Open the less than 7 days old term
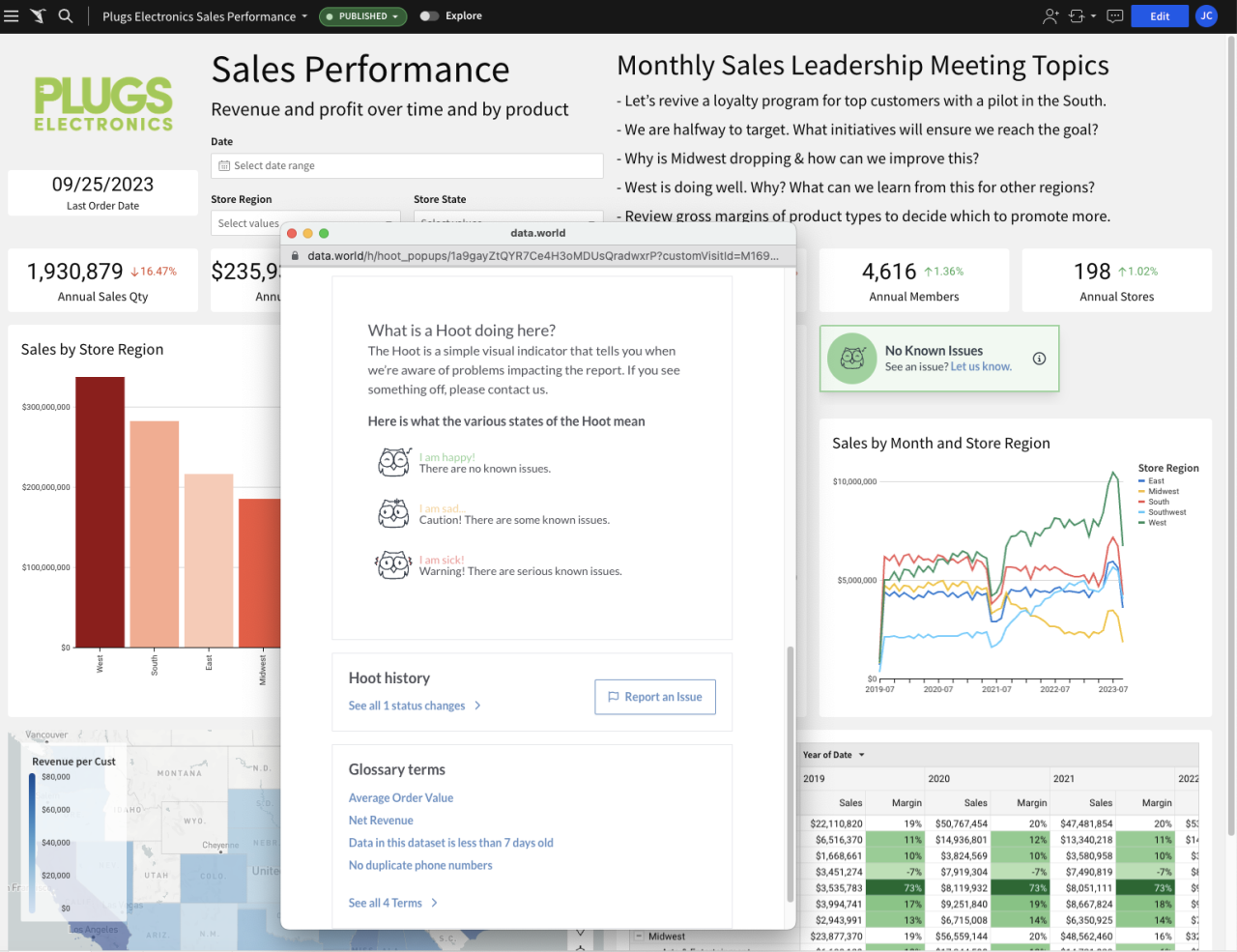 pyautogui.click(x=451, y=843)
